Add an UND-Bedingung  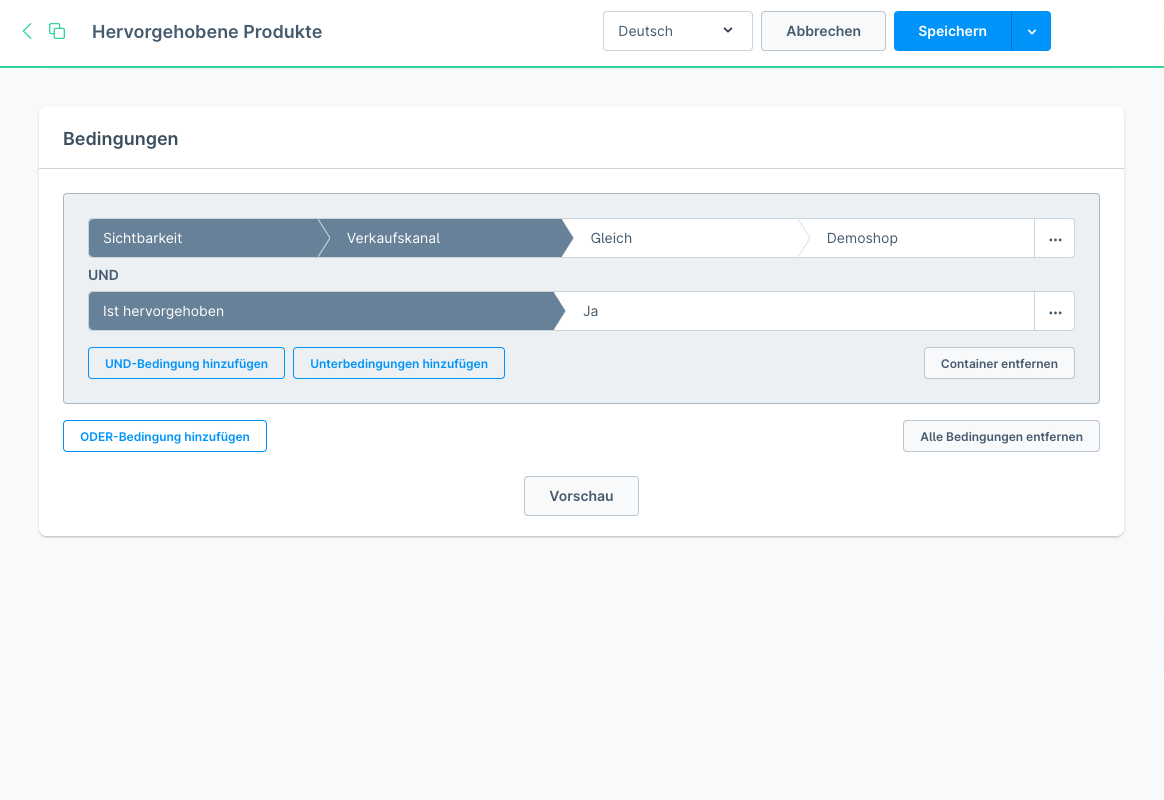[186, 364]
